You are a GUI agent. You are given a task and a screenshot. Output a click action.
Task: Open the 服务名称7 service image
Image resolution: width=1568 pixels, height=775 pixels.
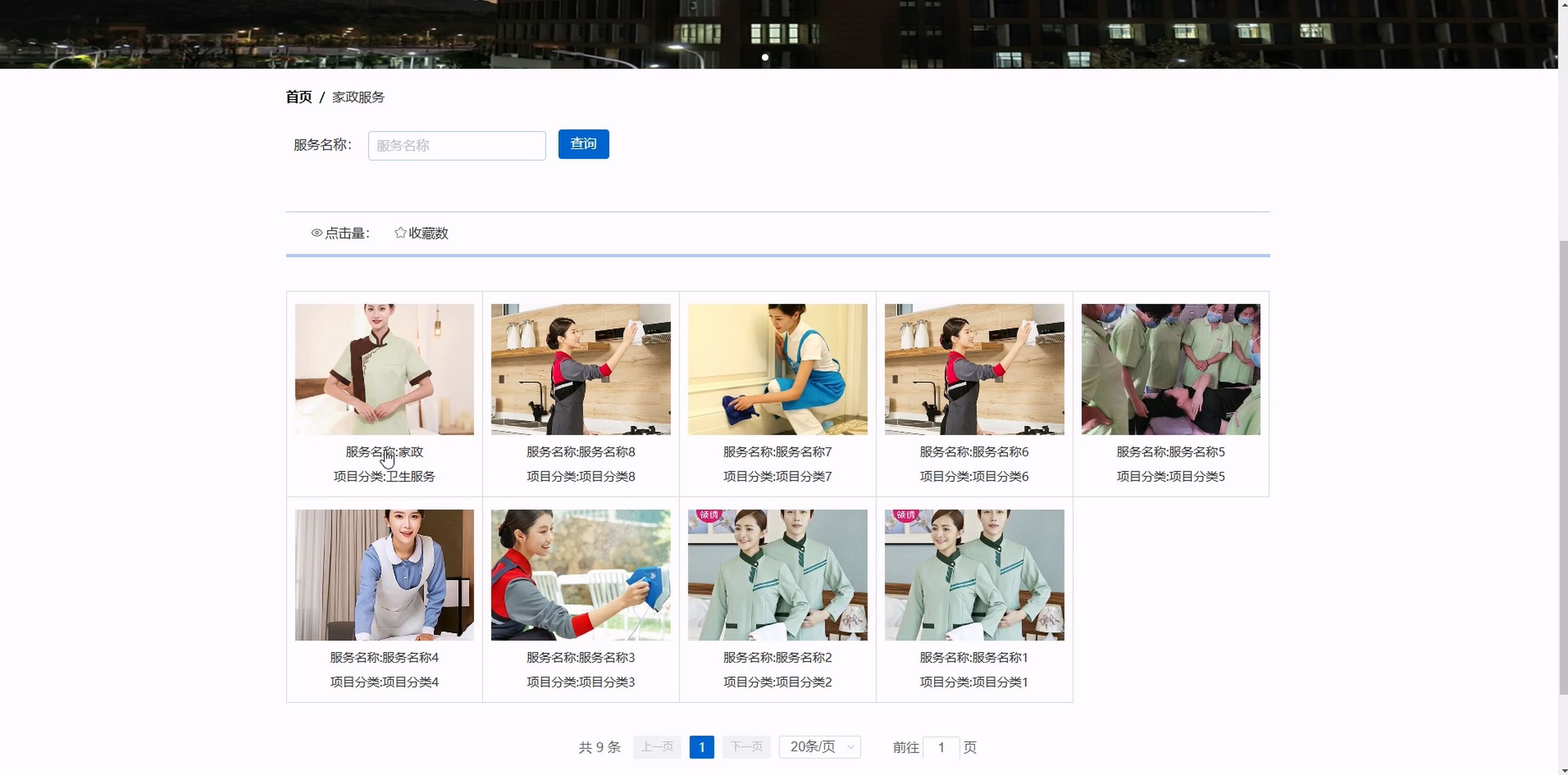click(777, 369)
